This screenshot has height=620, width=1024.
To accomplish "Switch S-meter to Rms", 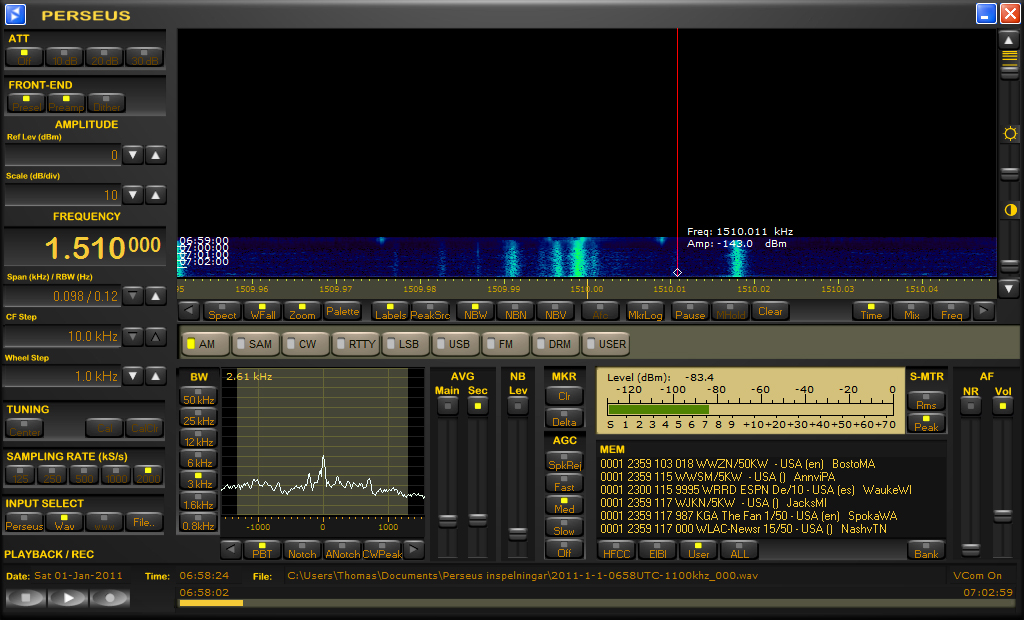I will pos(926,401).
